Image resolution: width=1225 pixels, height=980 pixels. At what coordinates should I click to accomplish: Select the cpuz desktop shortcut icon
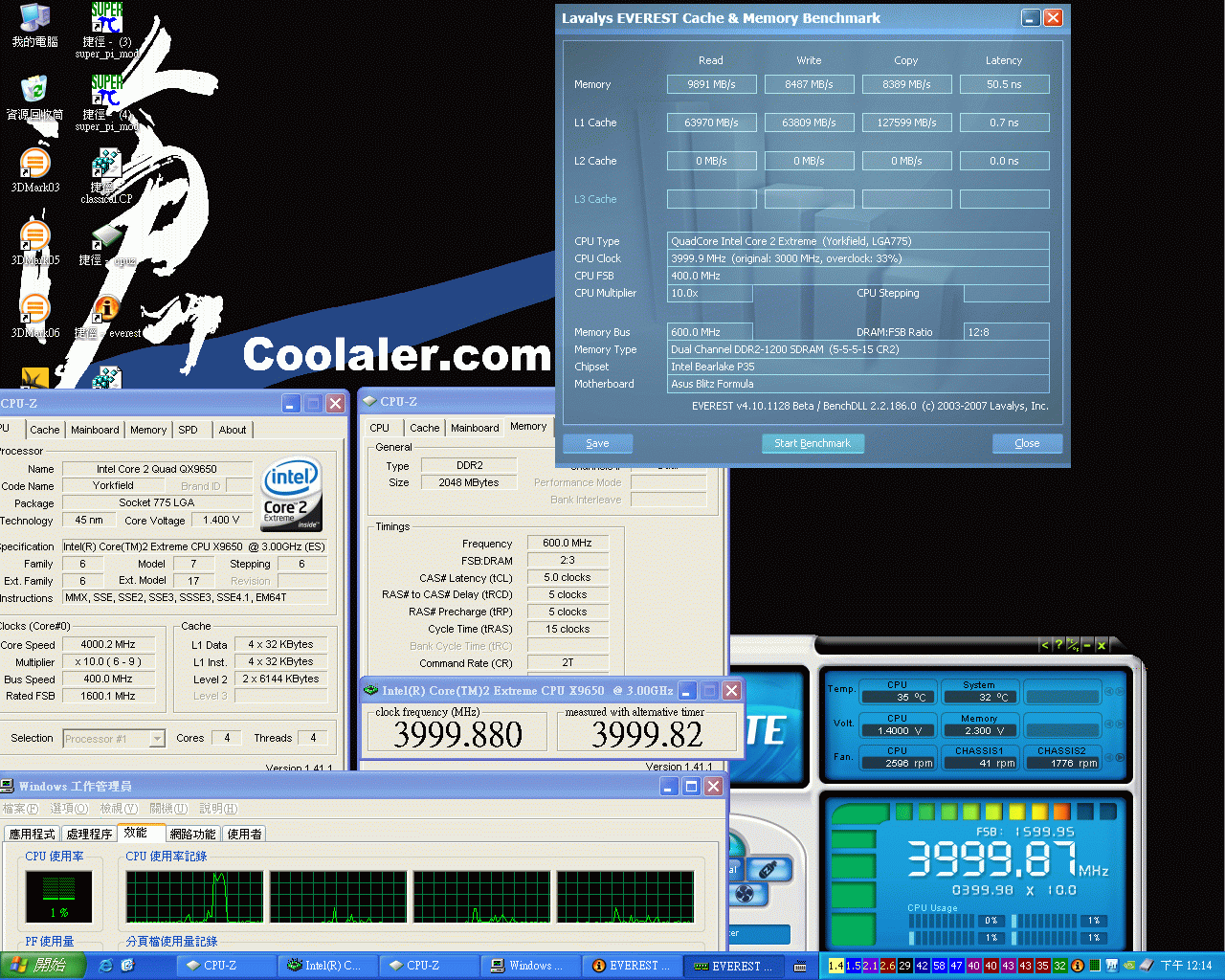pos(106,244)
